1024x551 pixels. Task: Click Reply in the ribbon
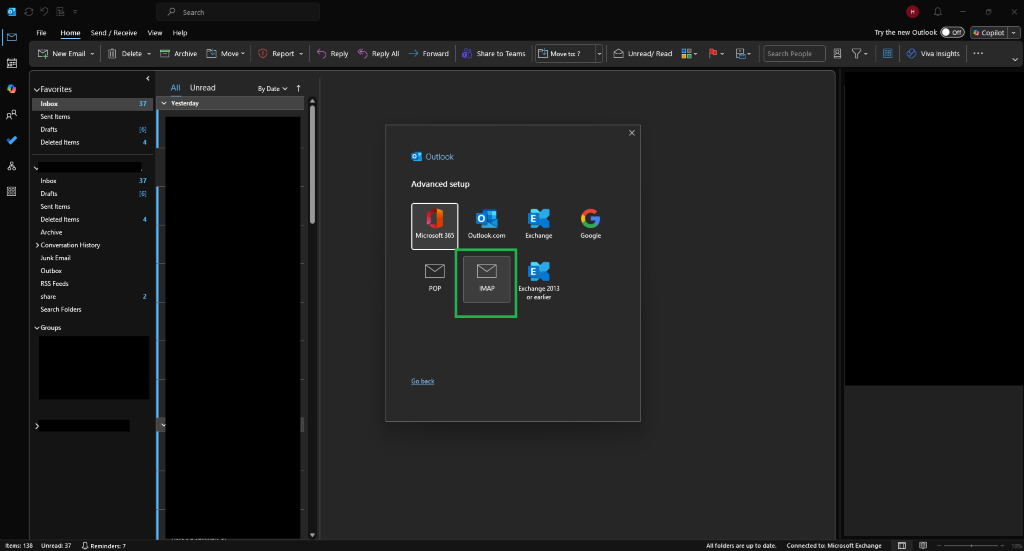(x=332, y=54)
